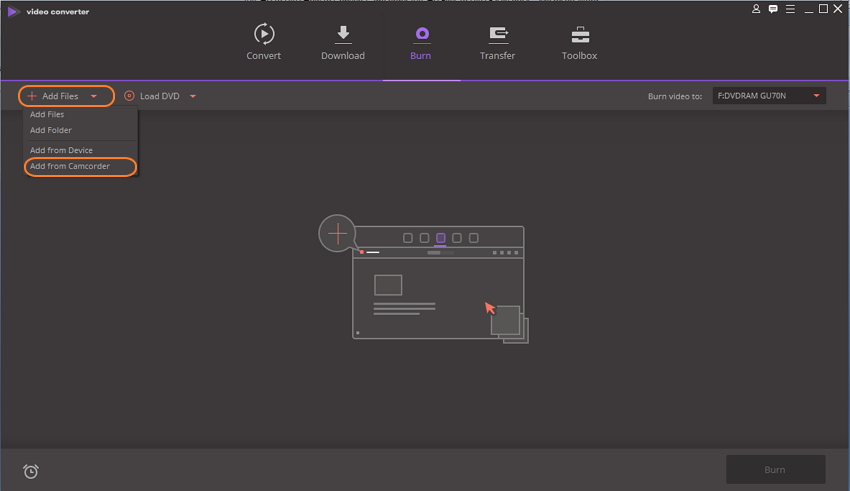Click the alarm clock scheduler icon
This screenshot has height=491, width=850.
point(31,471)
